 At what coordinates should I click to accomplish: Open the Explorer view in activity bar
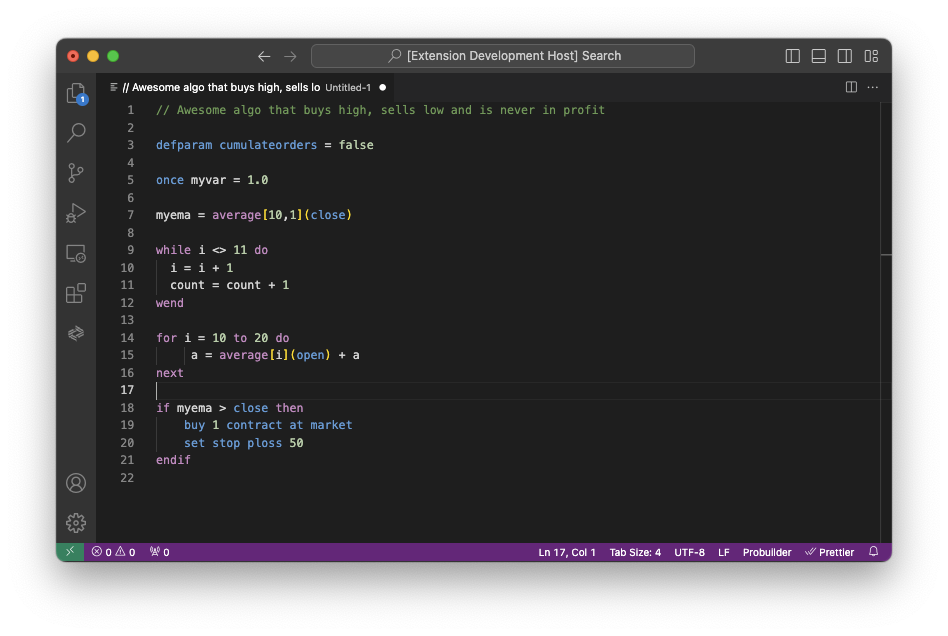pyautogui.click(x=76, y=94)
